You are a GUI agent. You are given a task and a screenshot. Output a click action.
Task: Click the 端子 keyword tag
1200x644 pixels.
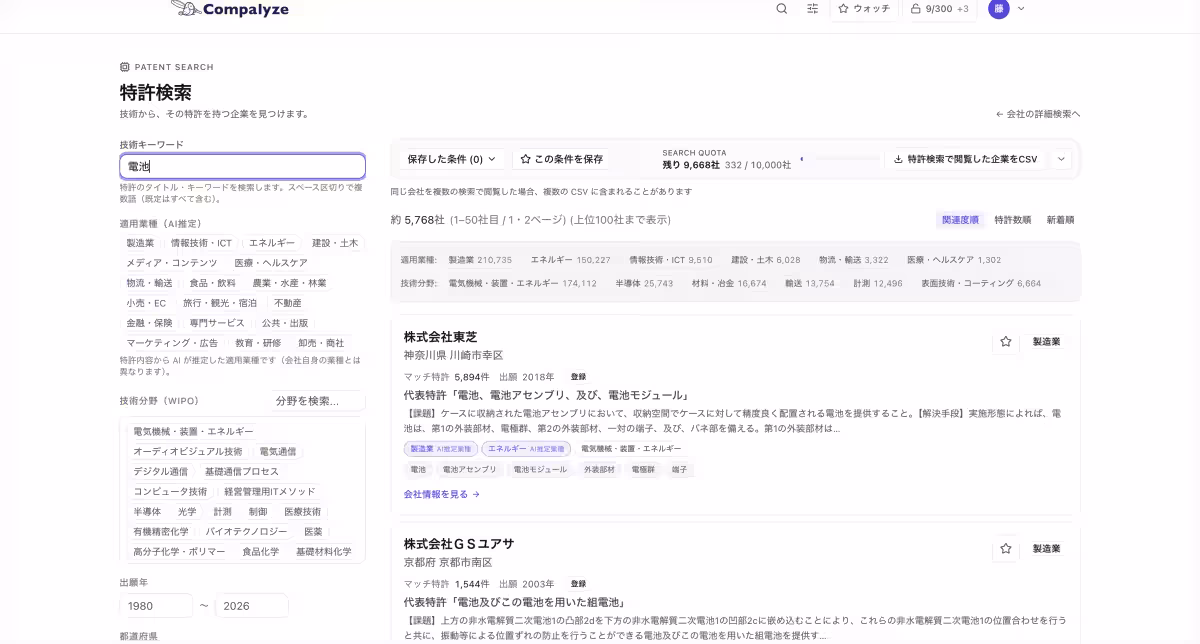point(680,469)
